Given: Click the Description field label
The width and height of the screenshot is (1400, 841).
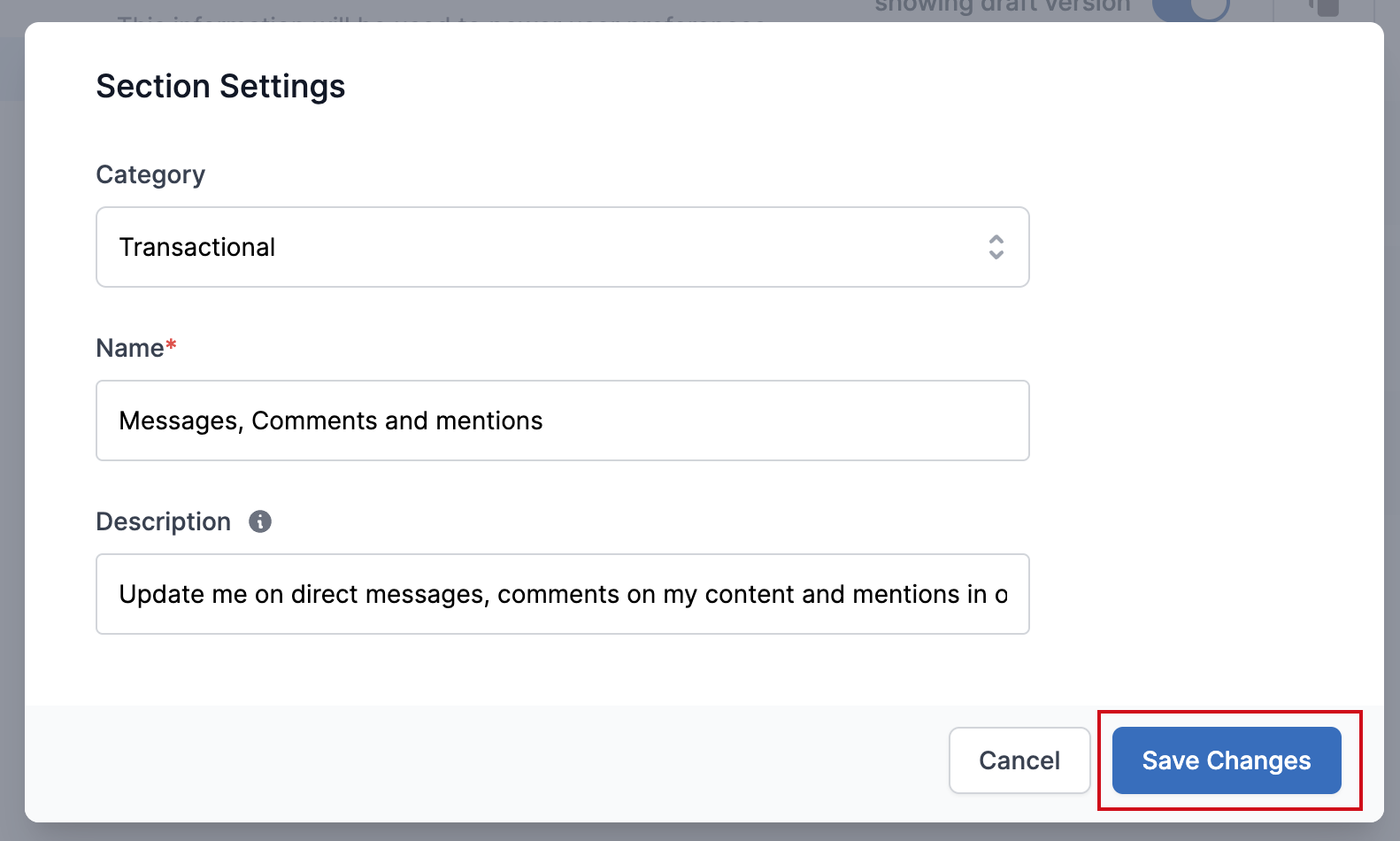Looking at the screenshot, I should coord(164,521).
